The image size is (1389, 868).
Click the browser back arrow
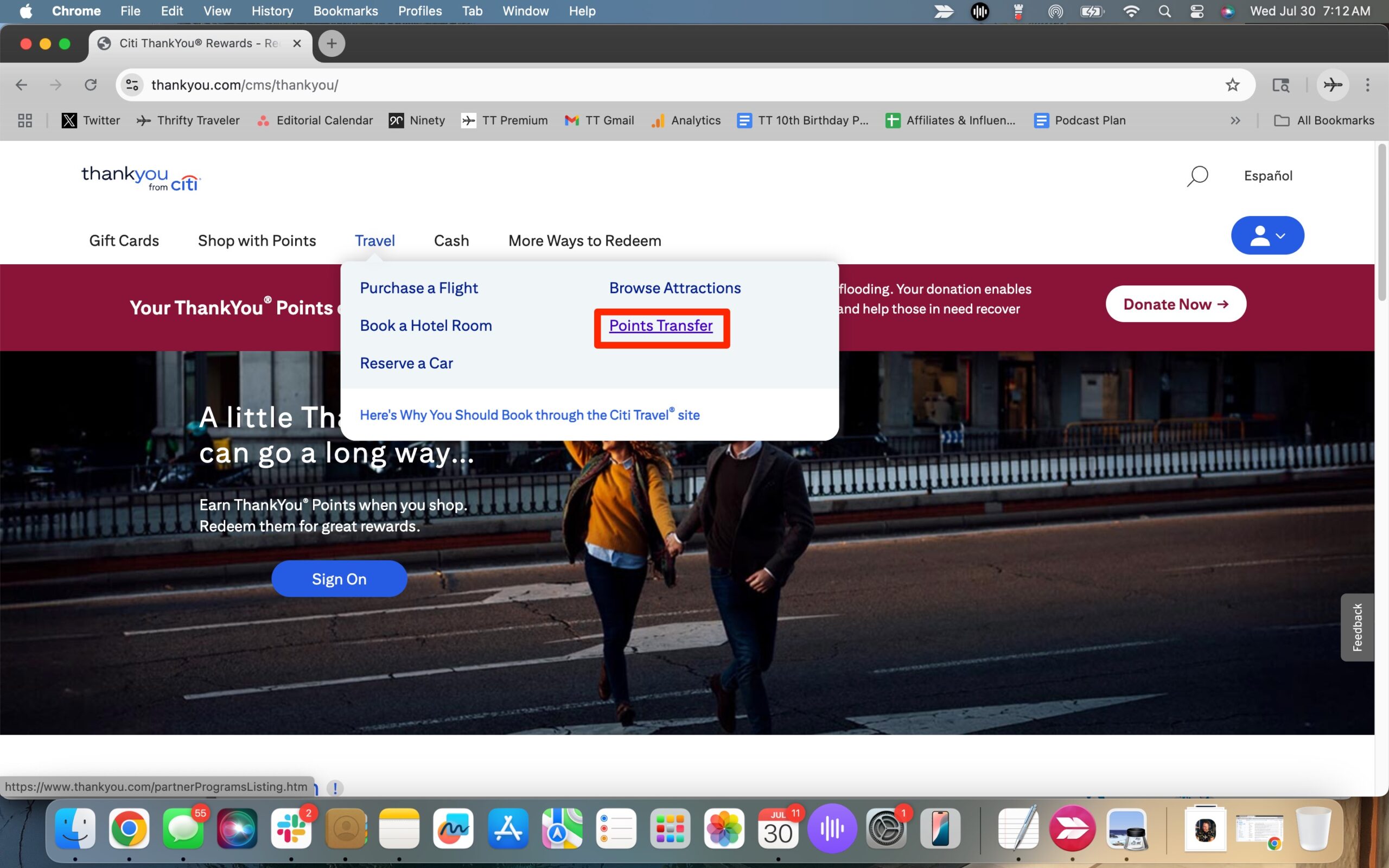tap(21, 85)
